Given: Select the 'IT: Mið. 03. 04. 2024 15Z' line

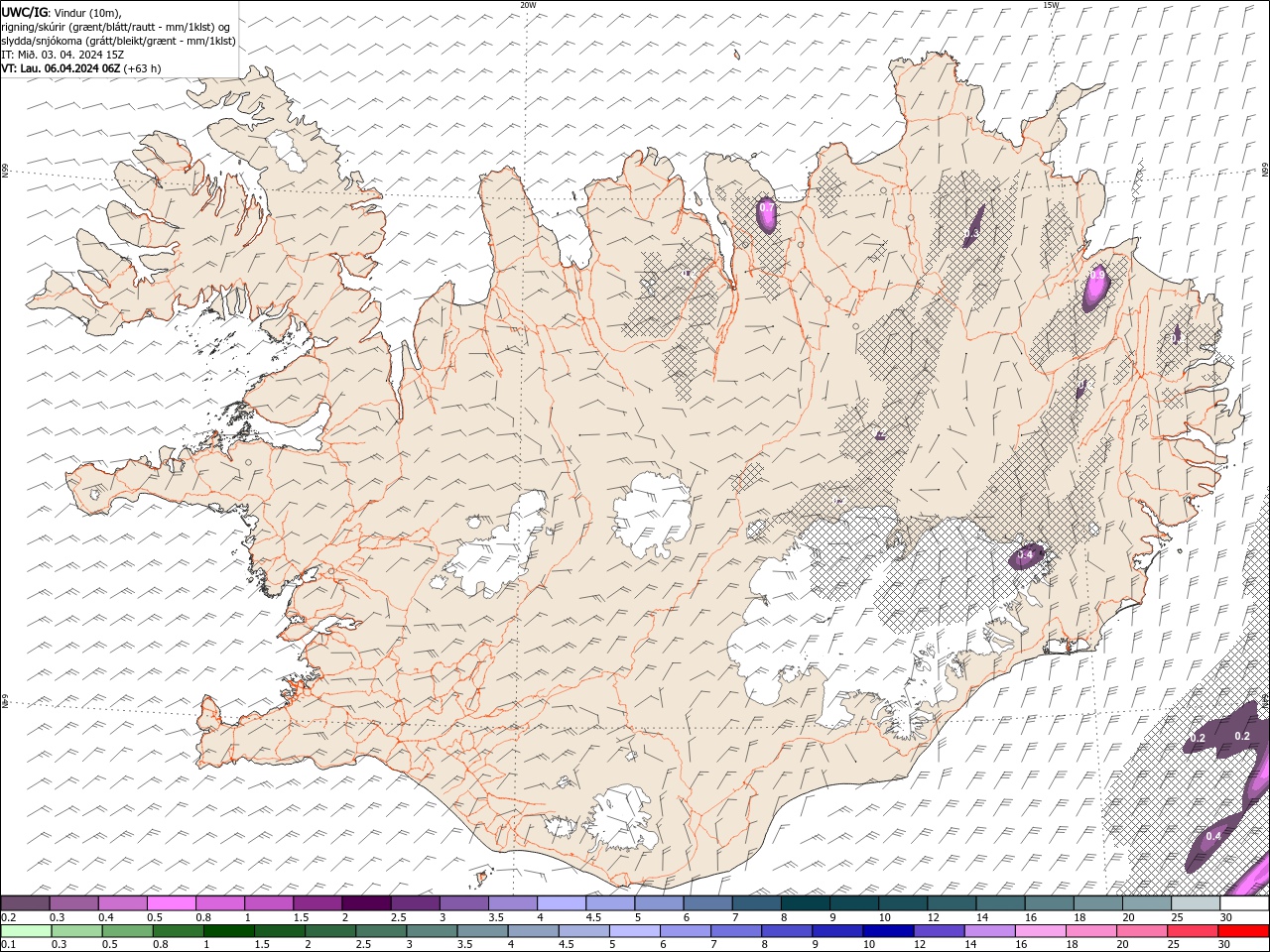Looking at the screenshot, I should pos(64,55).
